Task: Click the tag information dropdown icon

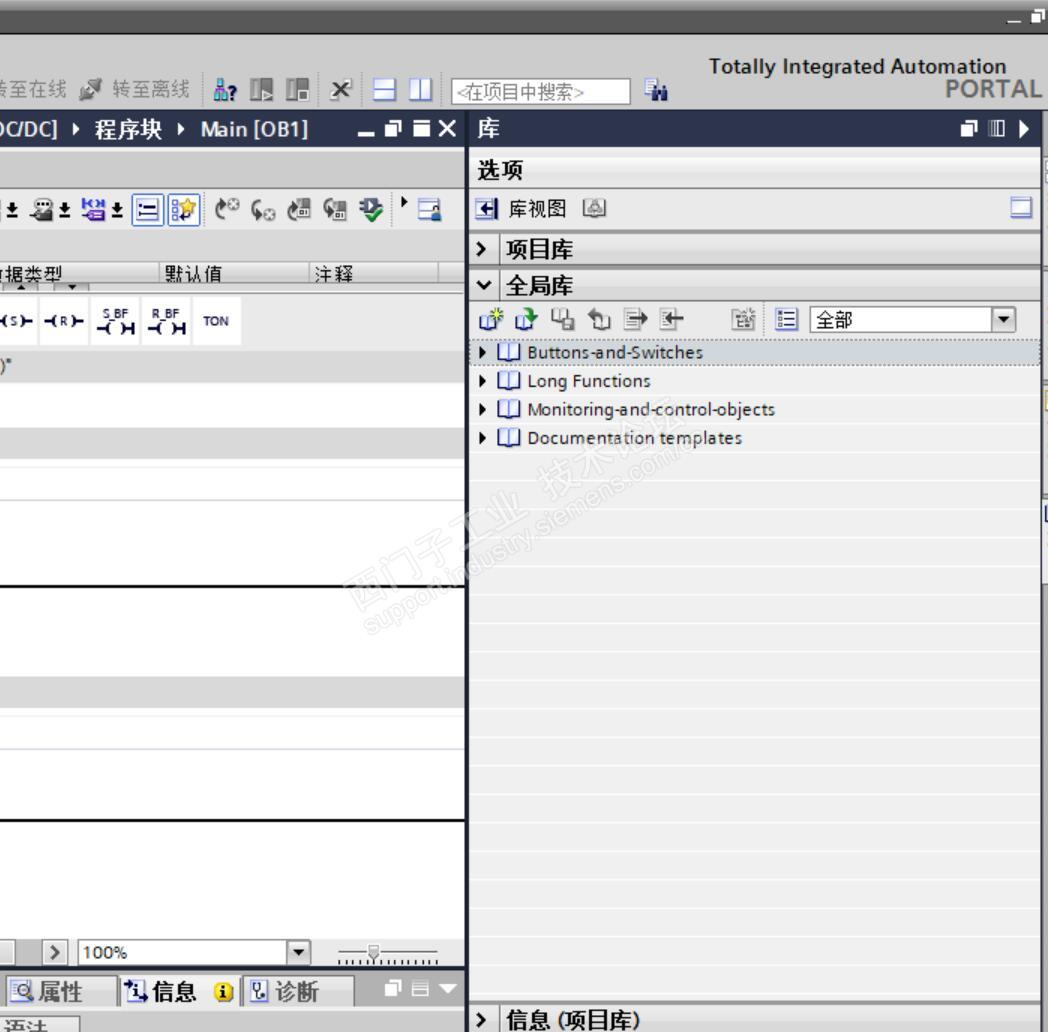Action: pyautogui.click(x=50, y=210)
